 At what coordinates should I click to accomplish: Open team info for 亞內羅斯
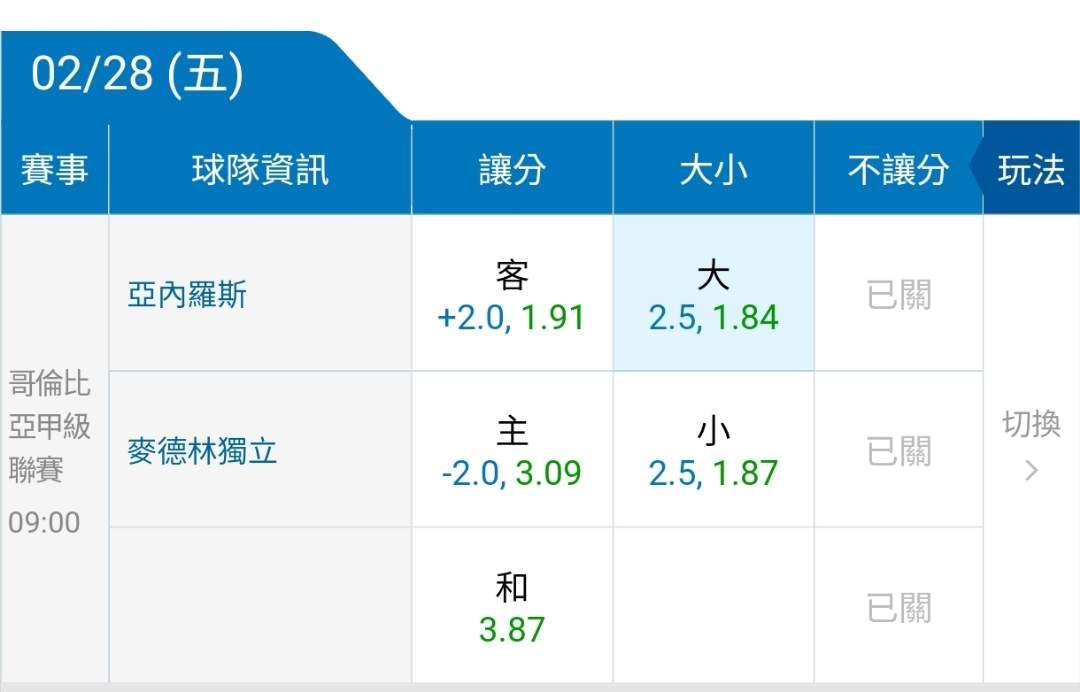[x=187, y=295]
